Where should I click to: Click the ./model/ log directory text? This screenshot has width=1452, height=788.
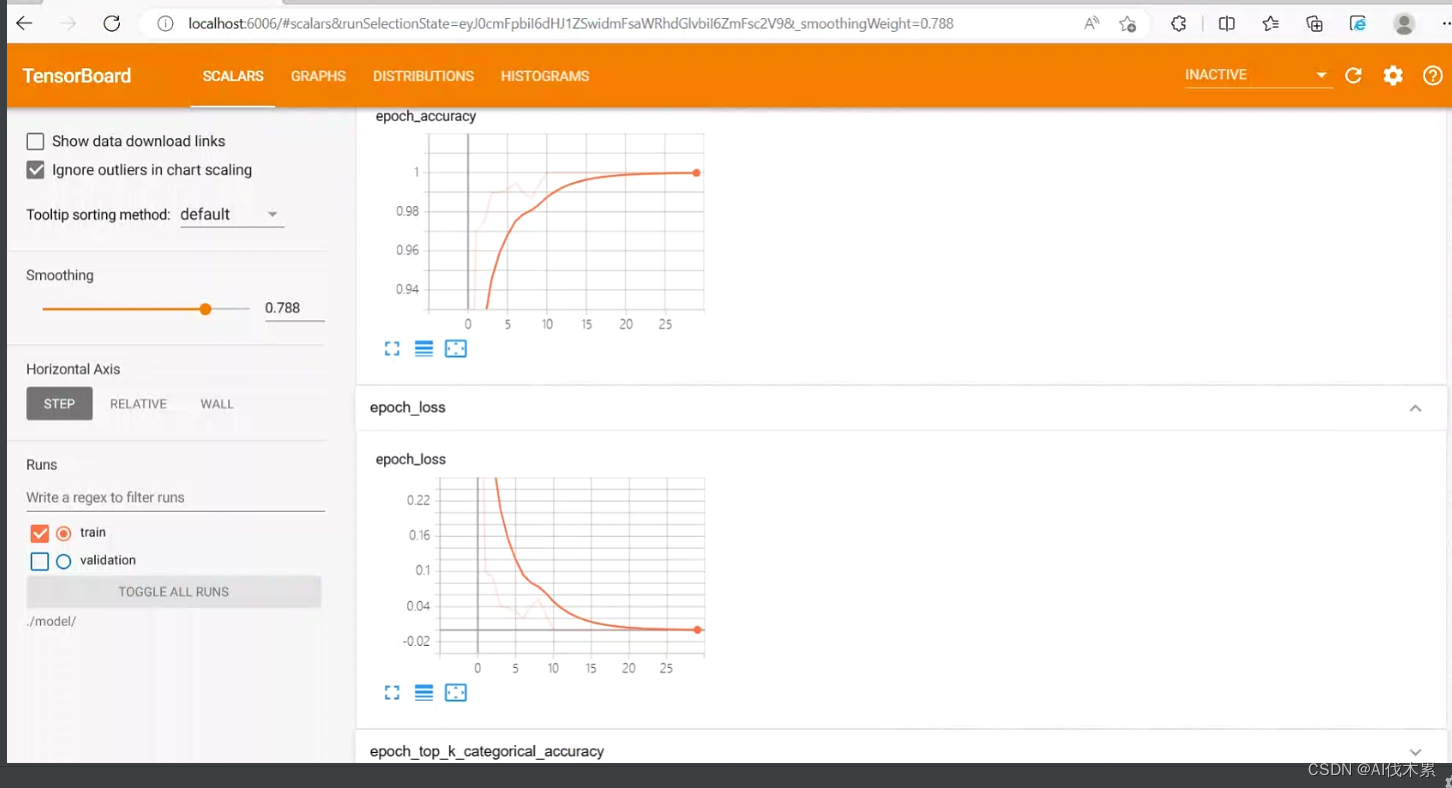[x=51, y=621]
